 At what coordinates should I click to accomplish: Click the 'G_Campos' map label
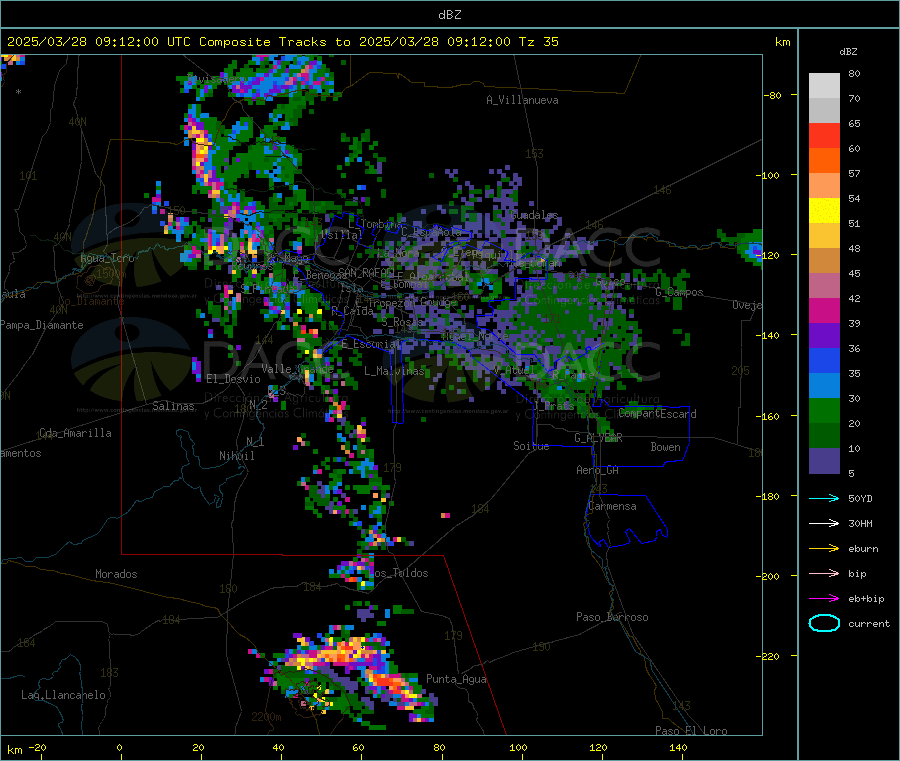point(680,292)
